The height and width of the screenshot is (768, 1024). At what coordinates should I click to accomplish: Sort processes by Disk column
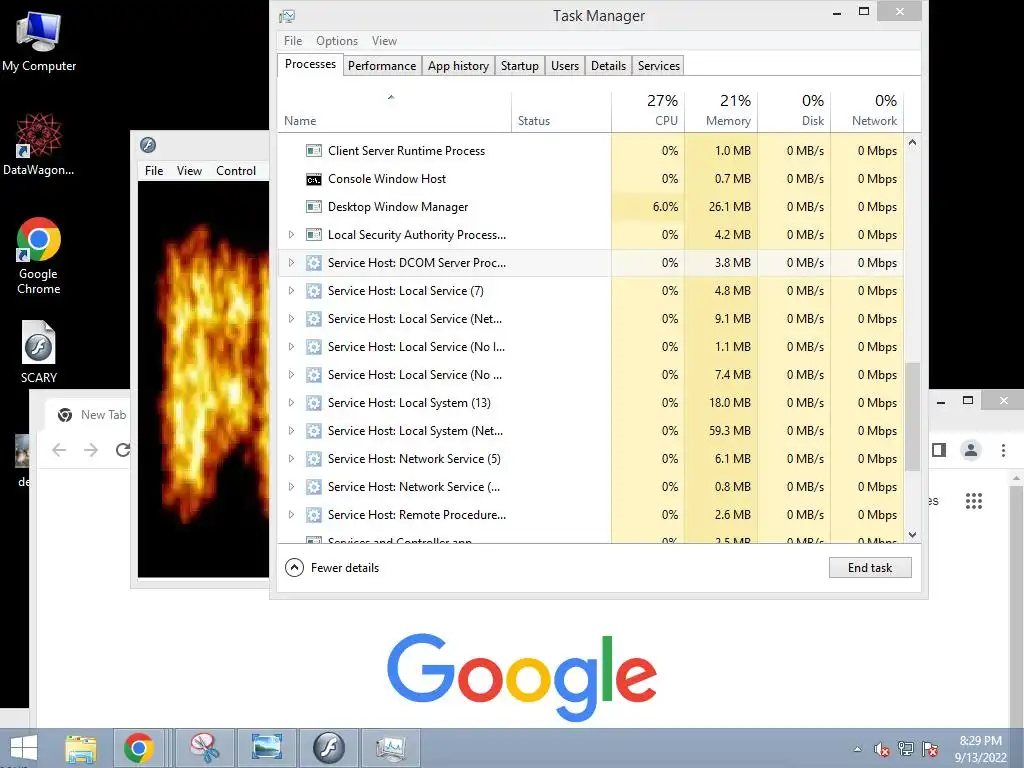(x=794, y=111)
